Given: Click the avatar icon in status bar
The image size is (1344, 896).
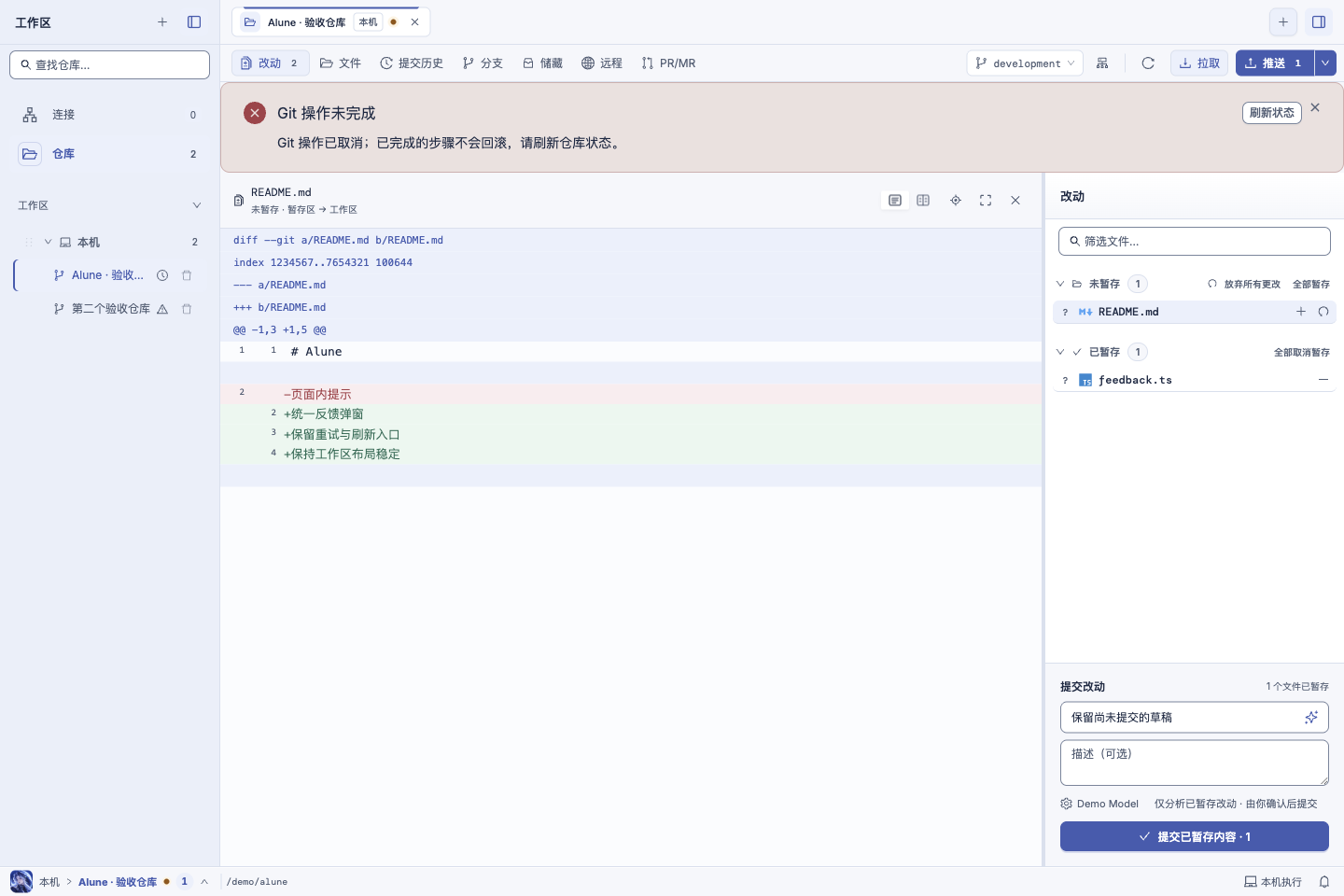Looking at the screenshot, I should (x=21, y=881).
